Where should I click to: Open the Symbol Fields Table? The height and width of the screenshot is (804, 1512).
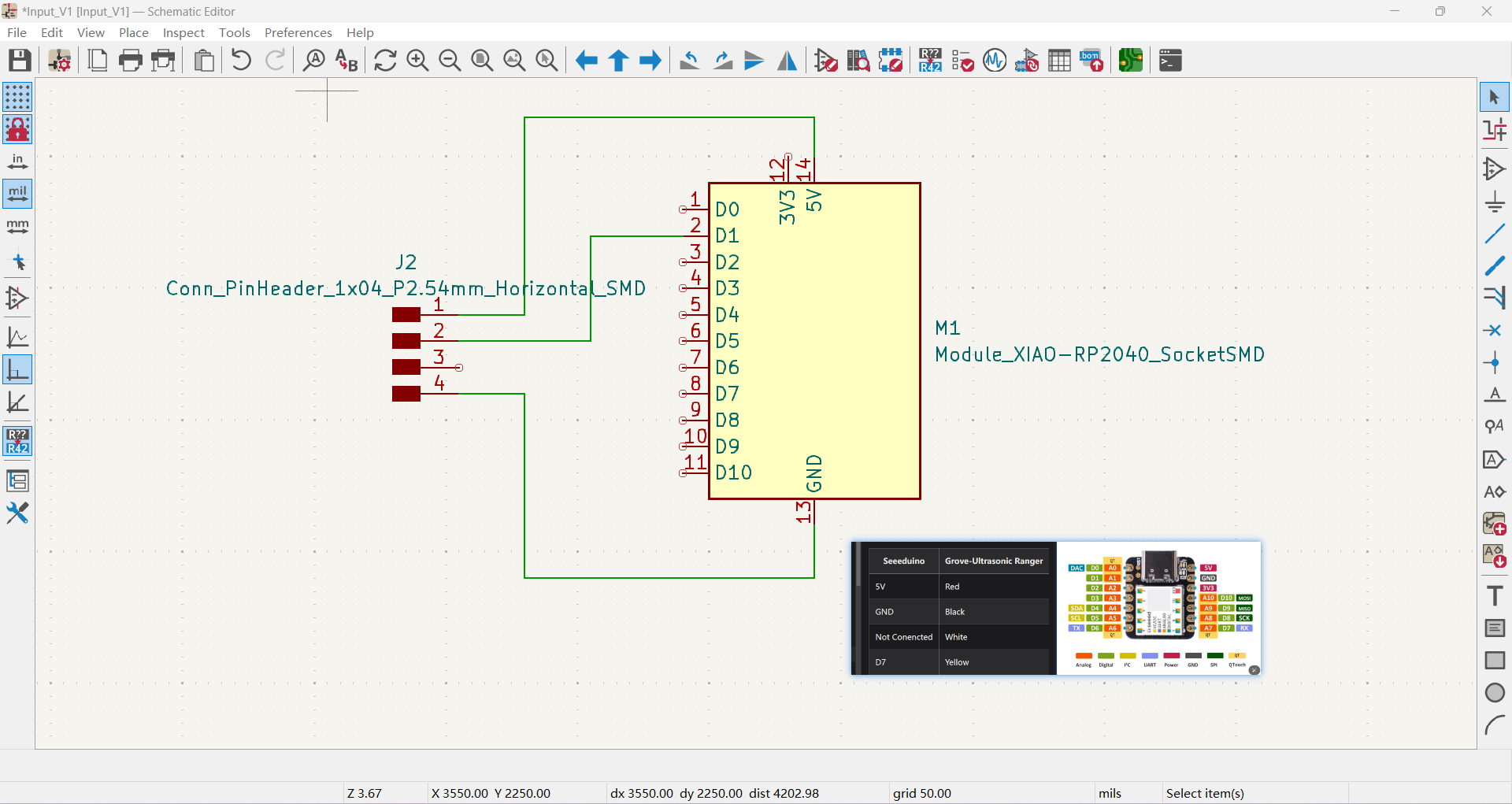coord(1059,61)
